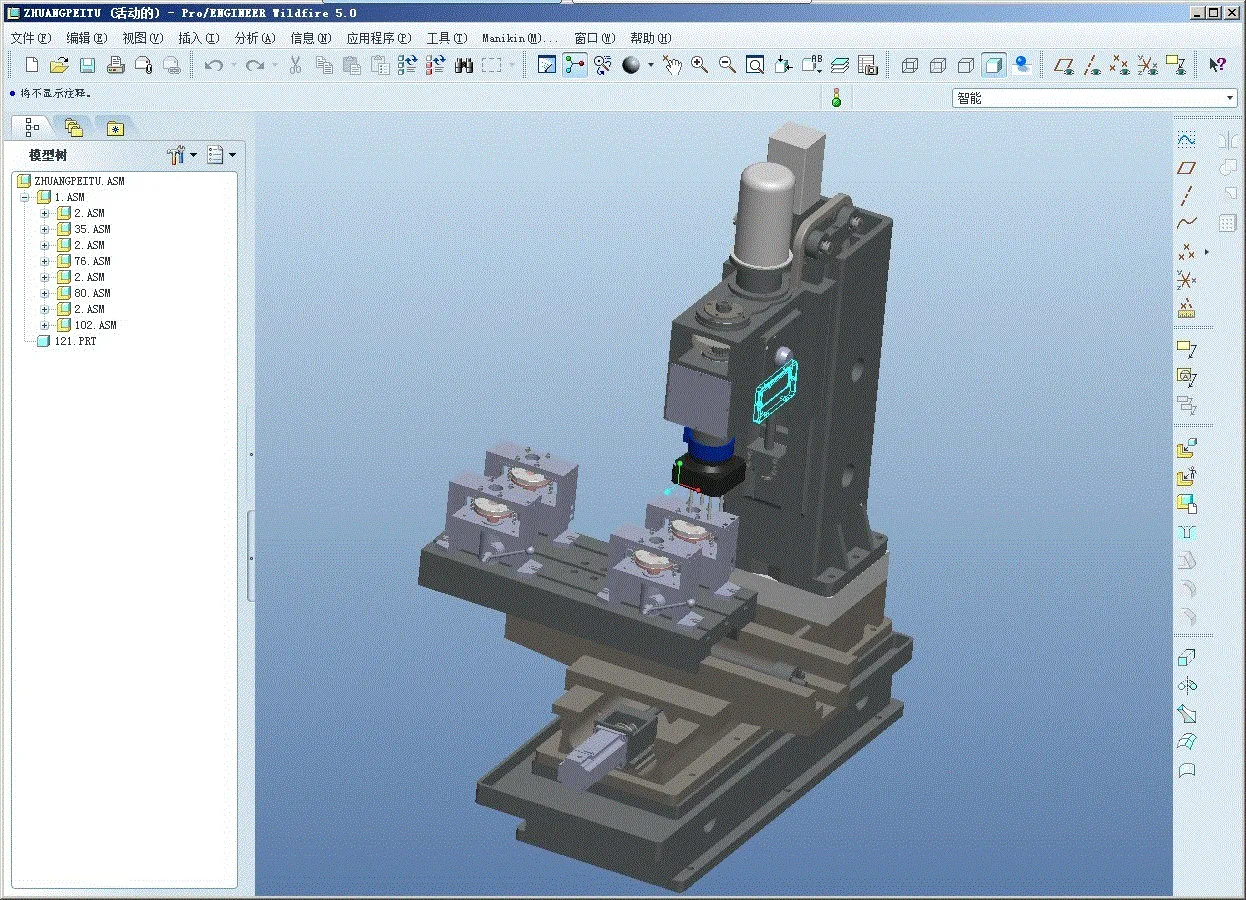Open the Undo history dropdown arrow

233,65
